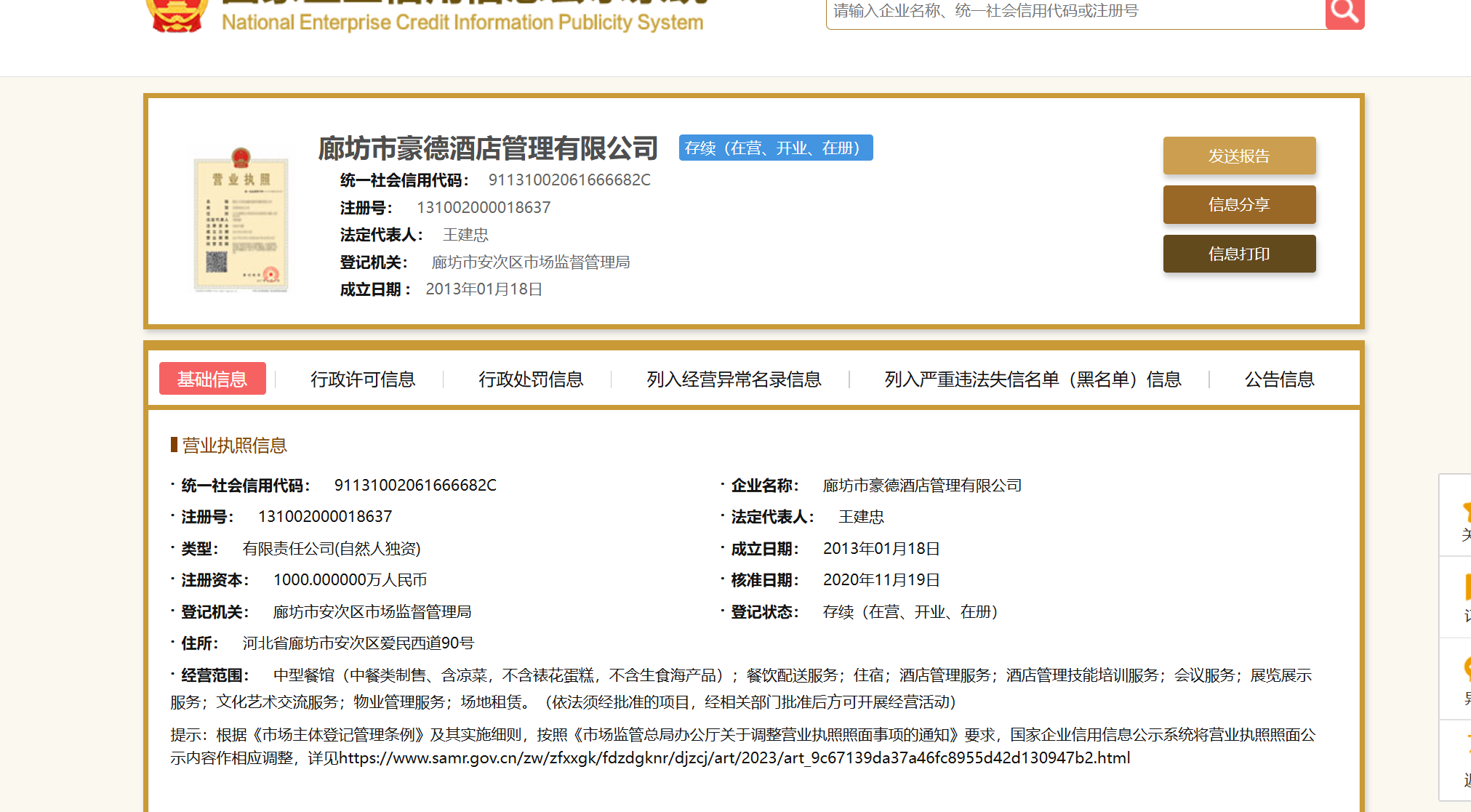Open the business license thumbnail image

[241, 220]
